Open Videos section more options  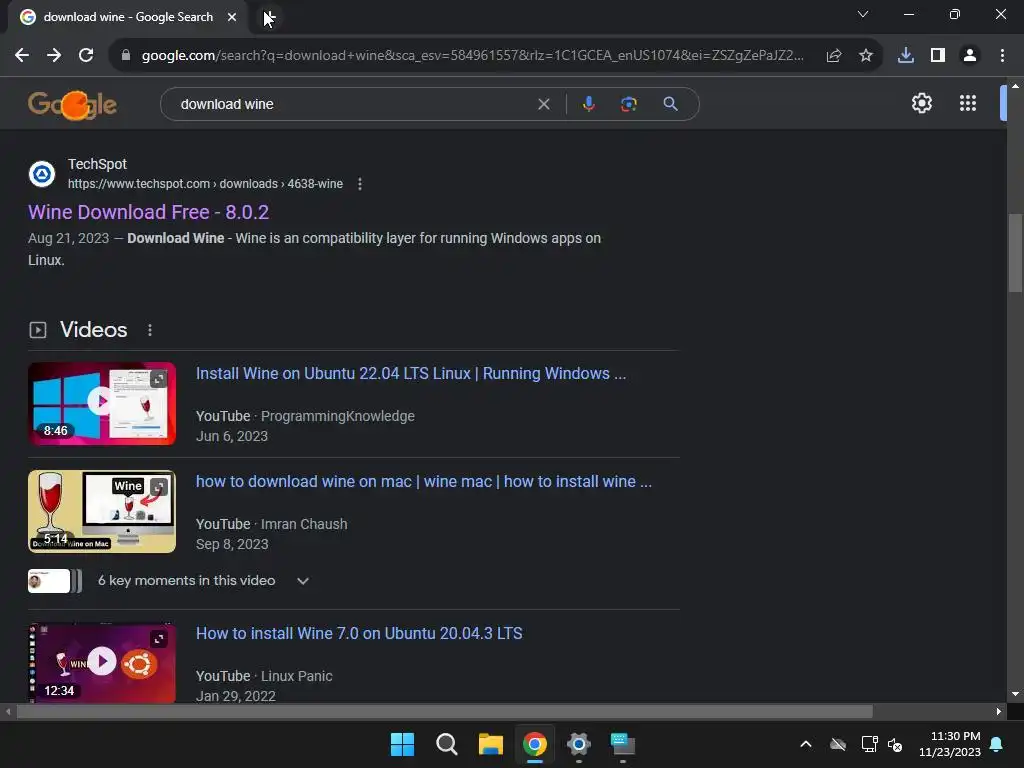[x=150, y=330]
